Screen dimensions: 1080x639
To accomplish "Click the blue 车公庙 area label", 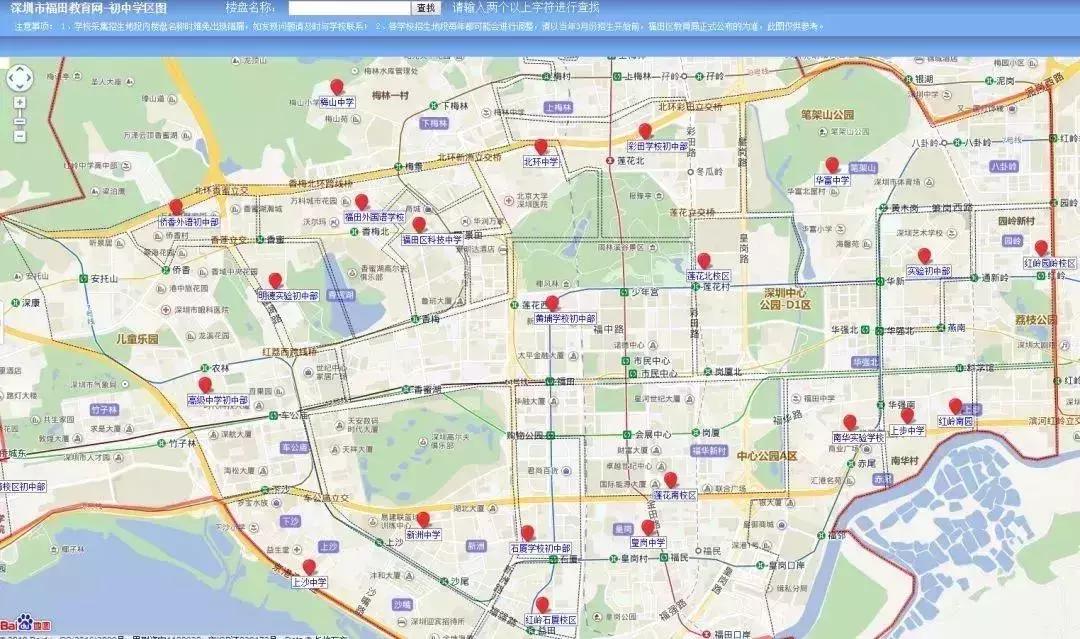I will pos(294,448).
